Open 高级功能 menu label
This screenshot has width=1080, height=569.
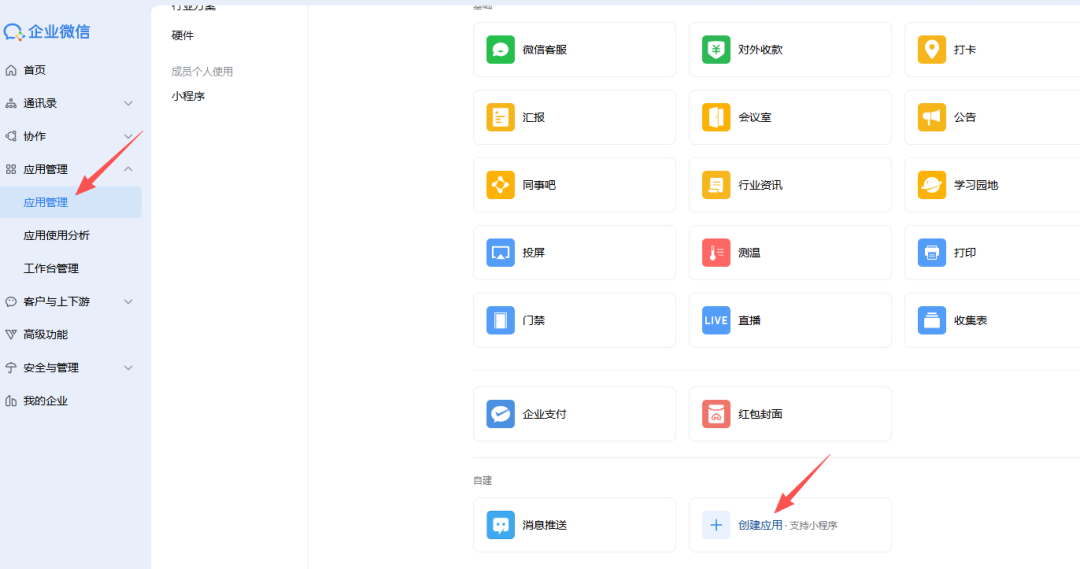(45, 335)
